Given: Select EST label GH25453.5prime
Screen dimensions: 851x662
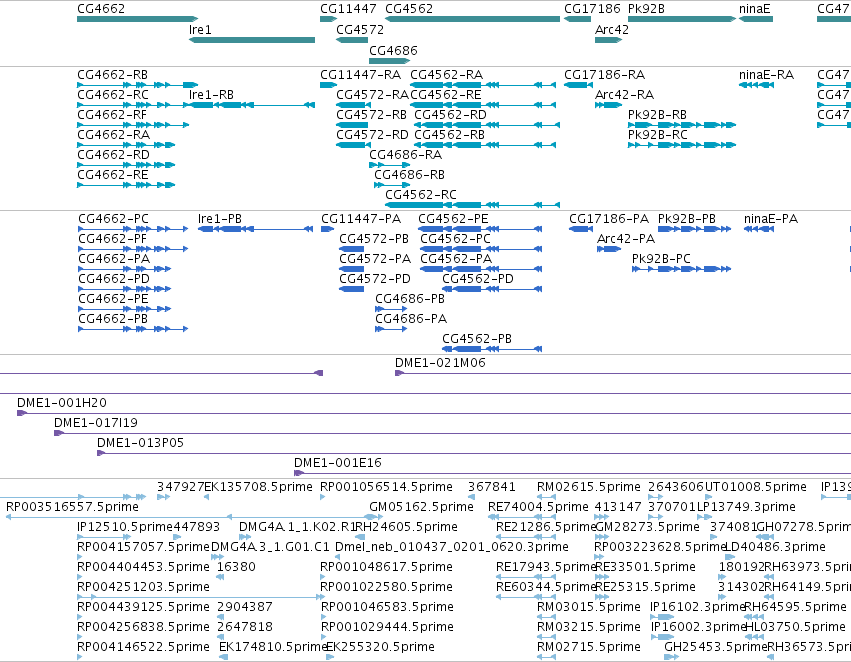Looking at the screenshot, I should (x=715, y=647).
